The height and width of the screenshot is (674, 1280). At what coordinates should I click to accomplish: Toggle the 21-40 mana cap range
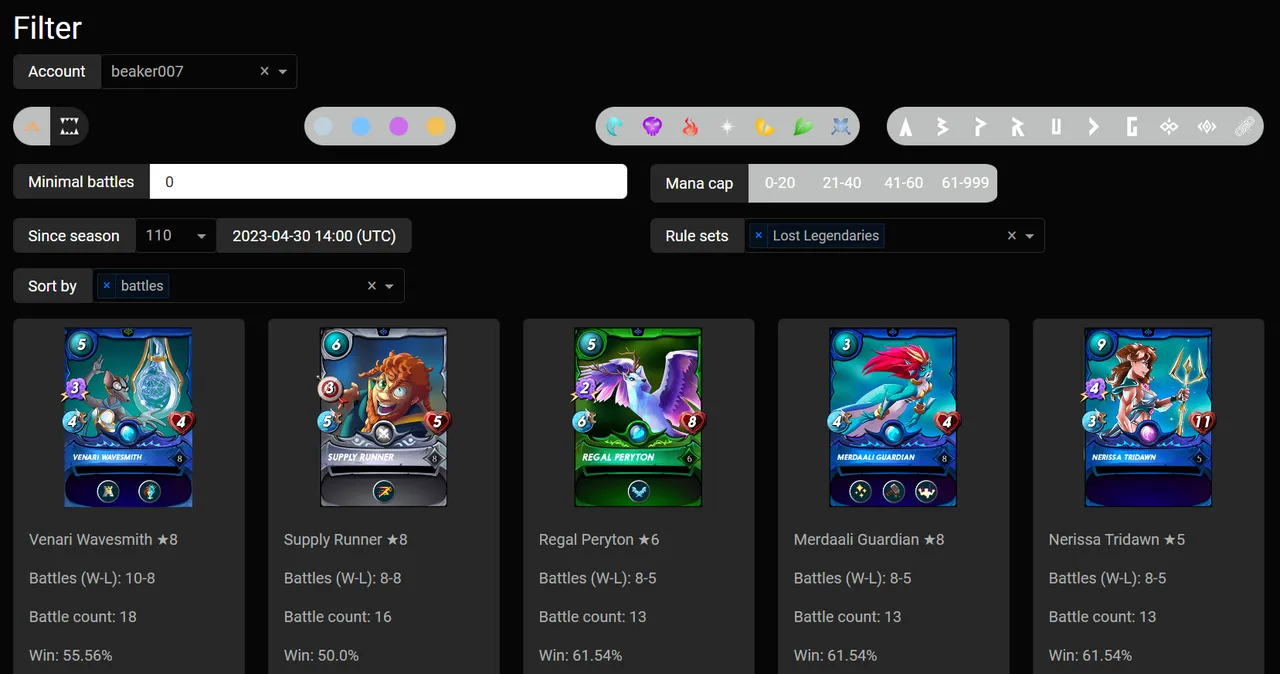click(x=842, y=183)
